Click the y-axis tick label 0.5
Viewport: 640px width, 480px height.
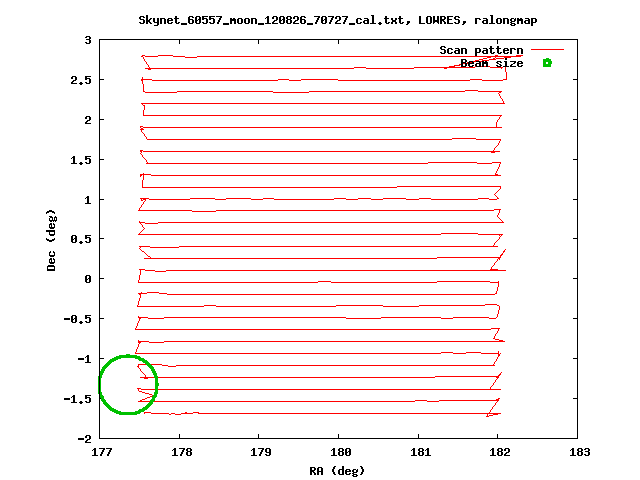(81, 239)
